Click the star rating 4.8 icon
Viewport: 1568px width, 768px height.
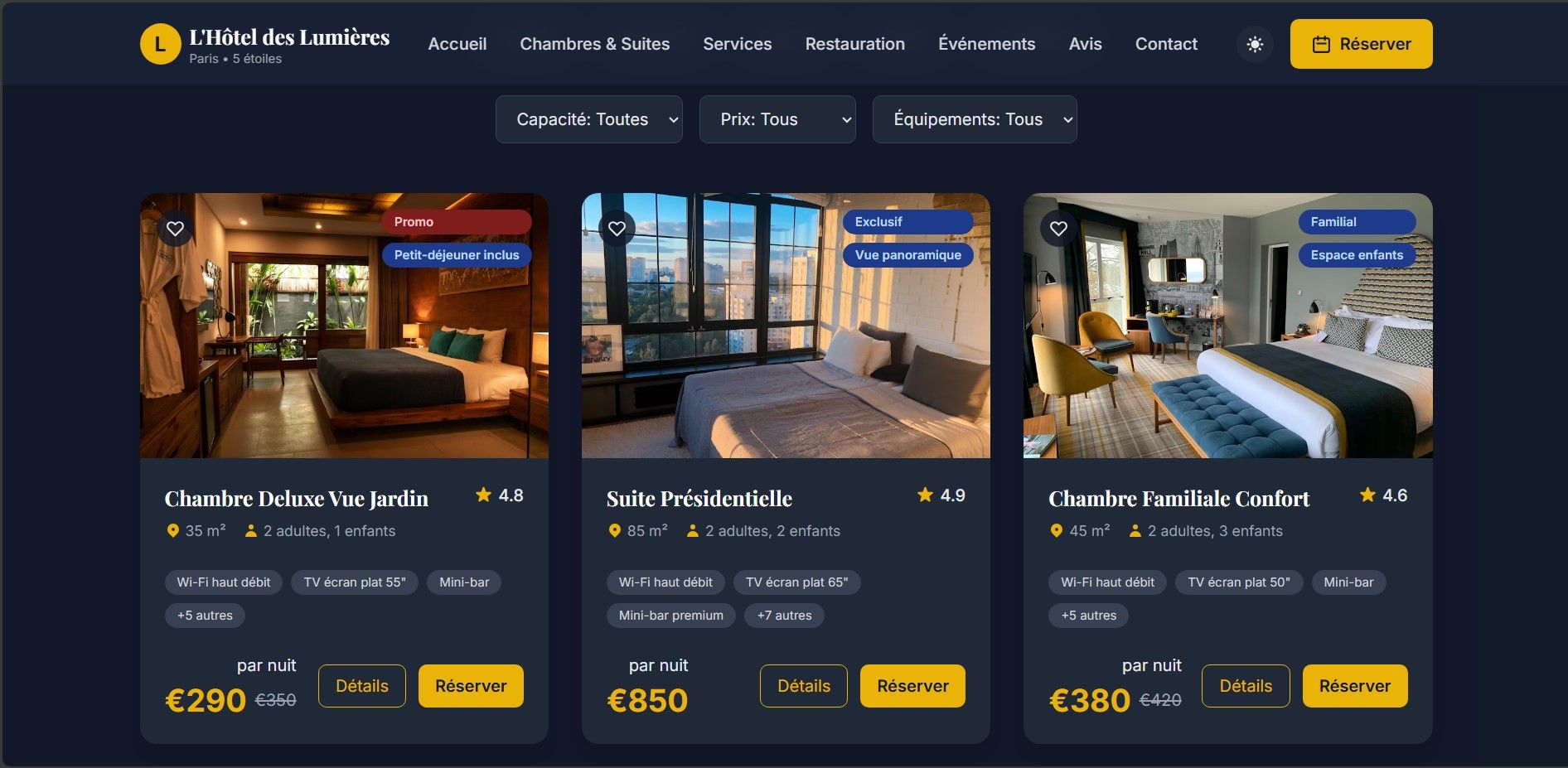pyautogui.click(x=483, y=495)
